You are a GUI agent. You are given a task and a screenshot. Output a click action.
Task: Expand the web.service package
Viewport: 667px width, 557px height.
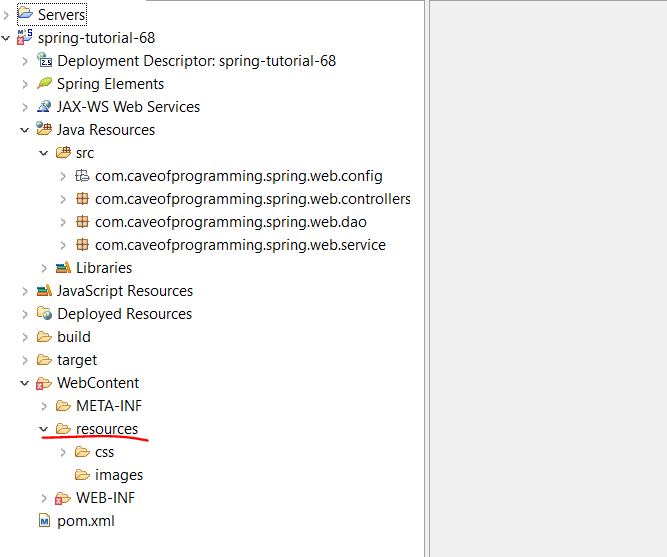click(x=63, y=245)
